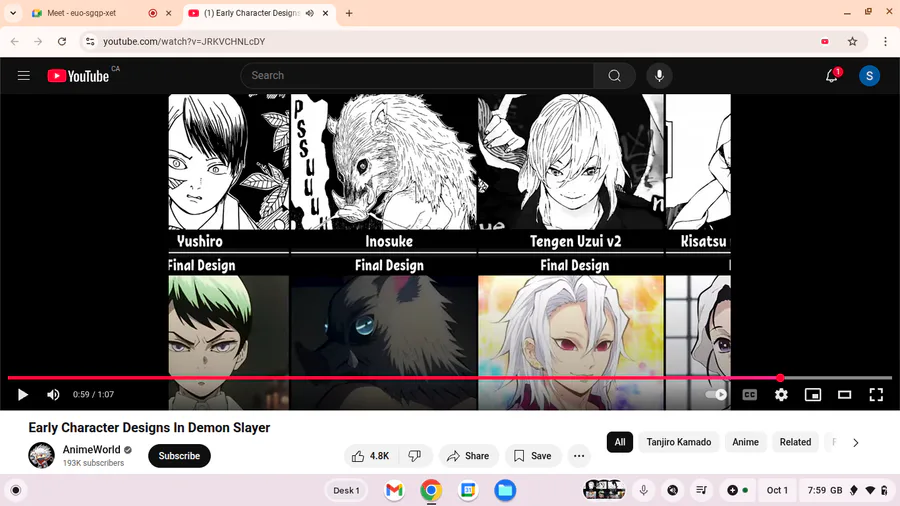Enable miniplayer mode
This screenshot has height=506, width=900.
[x=813, y=395]
